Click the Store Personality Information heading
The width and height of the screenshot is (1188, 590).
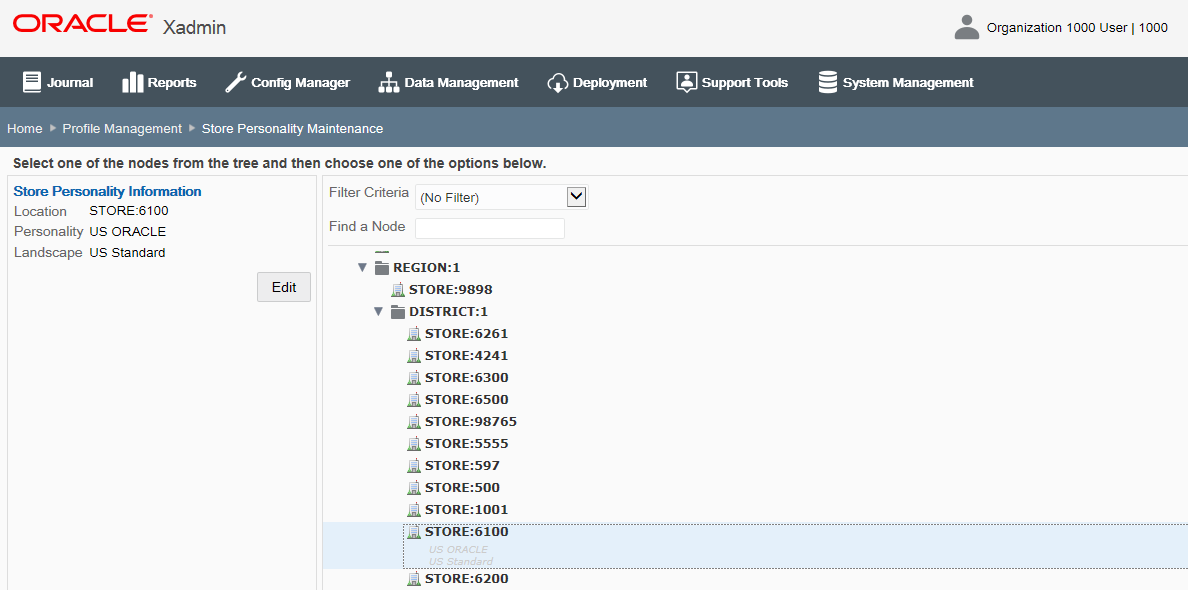click(108, 191)
